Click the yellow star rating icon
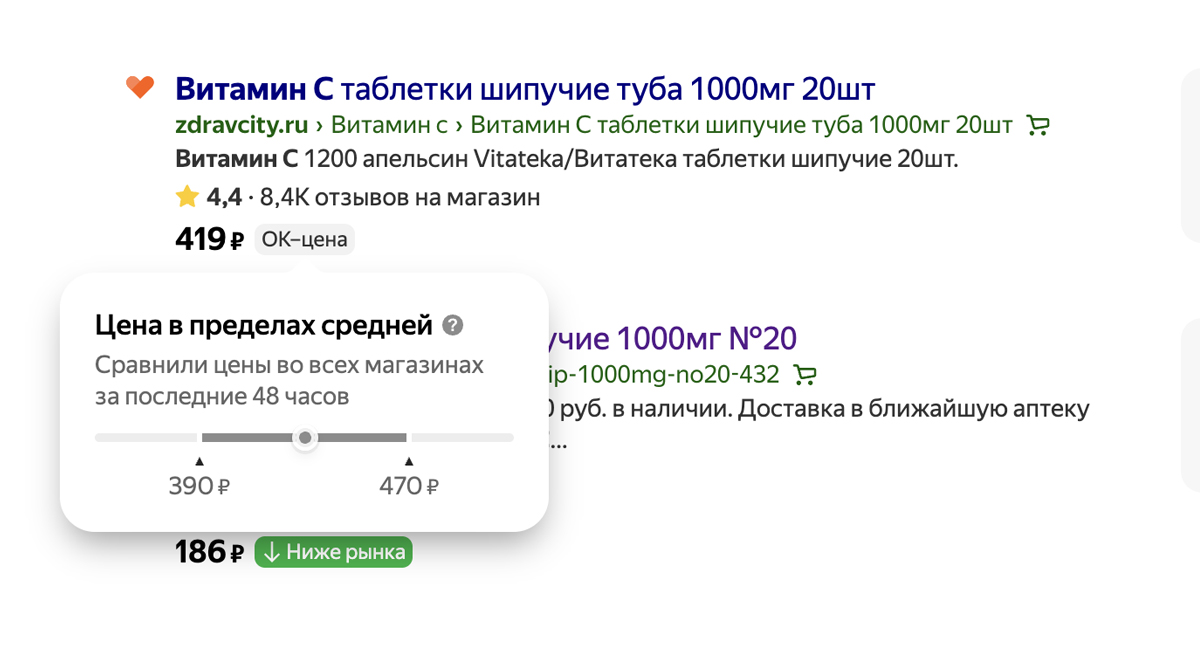1200x650 pixels. click(187, 197)
